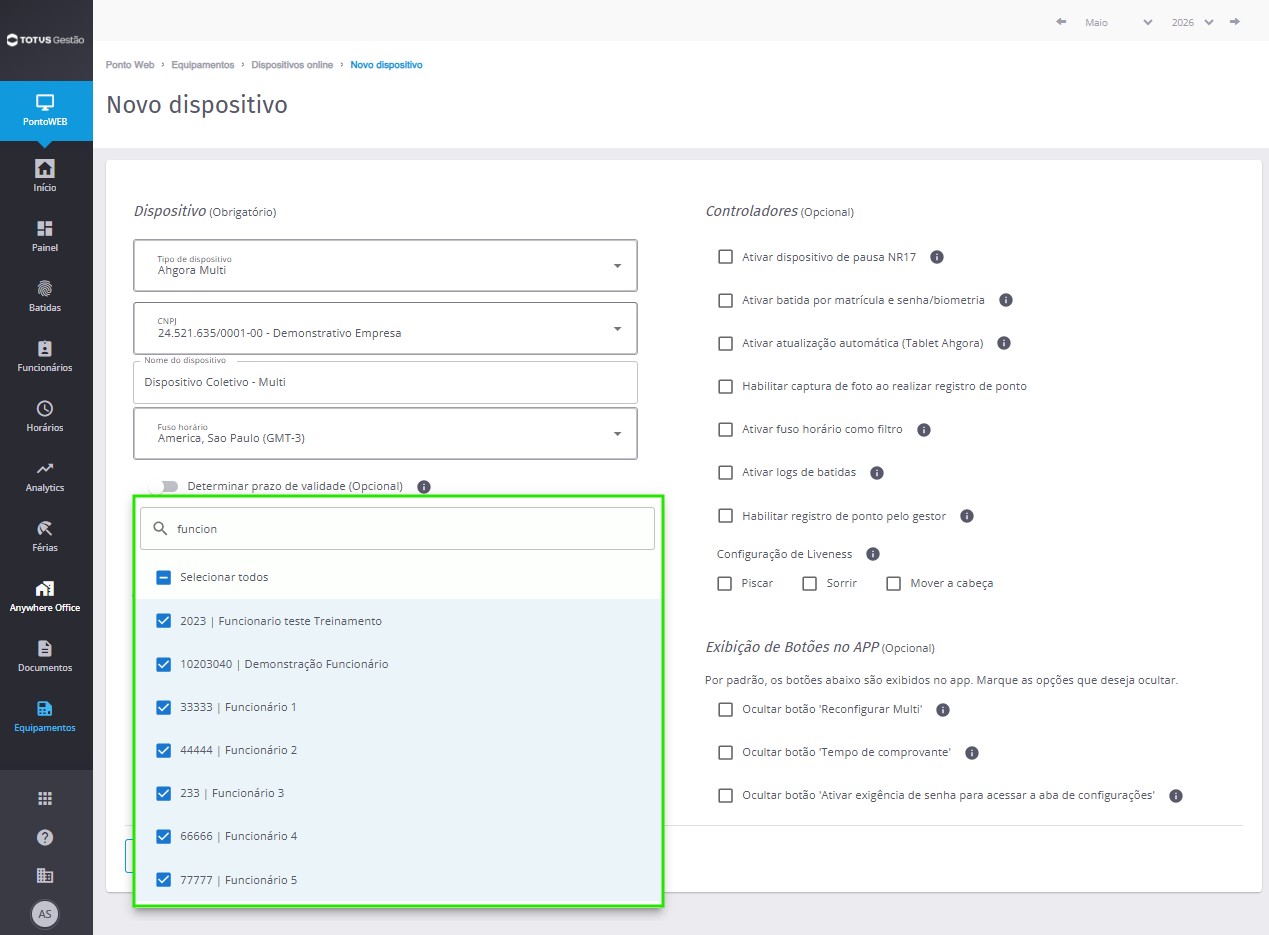This screenshot has height=935, width=1269.
Task: Enable captura de foto ao registrar ponto
Action: [x=726, y=386]
